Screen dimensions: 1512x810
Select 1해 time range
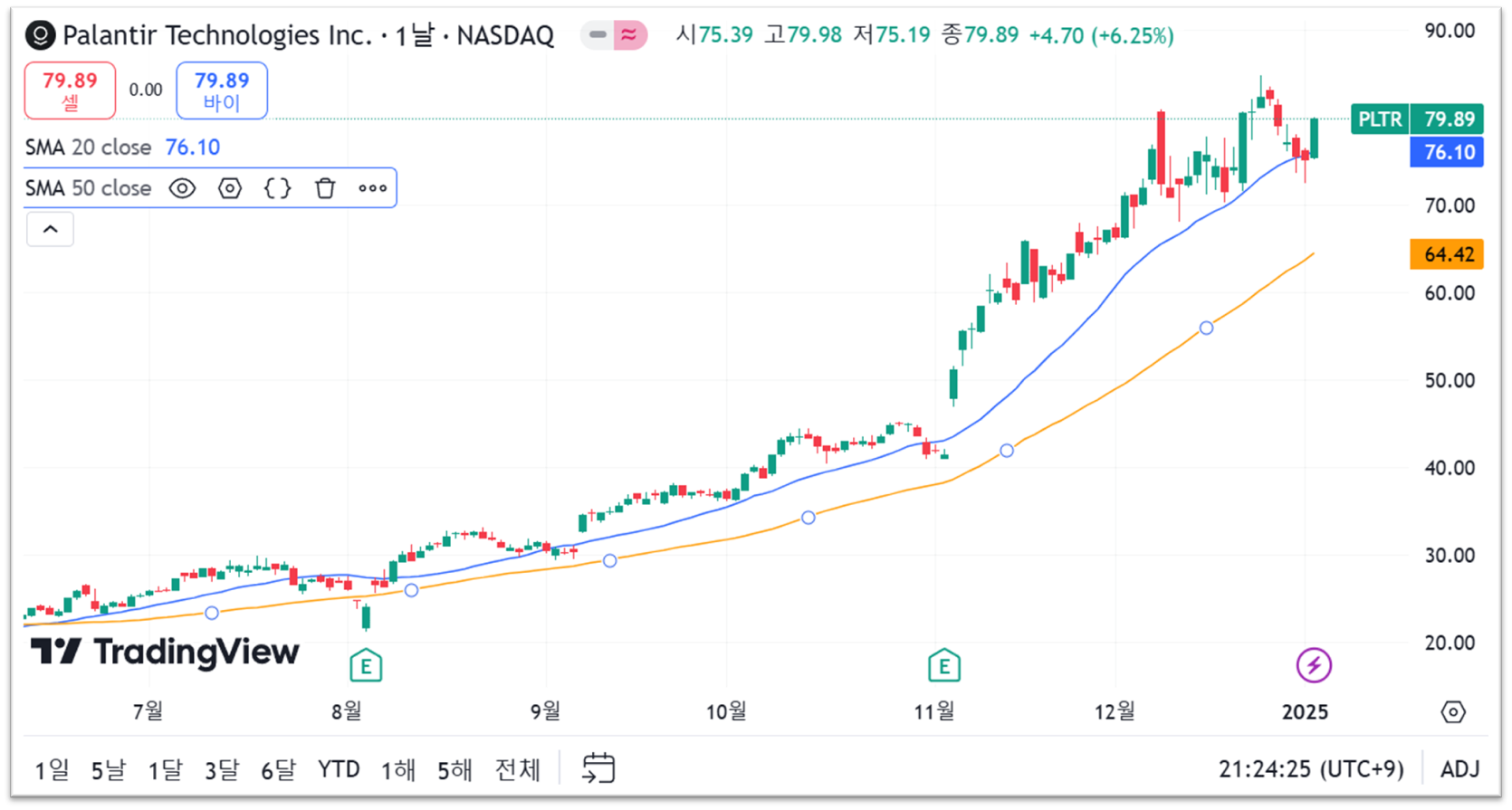pos(397,770)
